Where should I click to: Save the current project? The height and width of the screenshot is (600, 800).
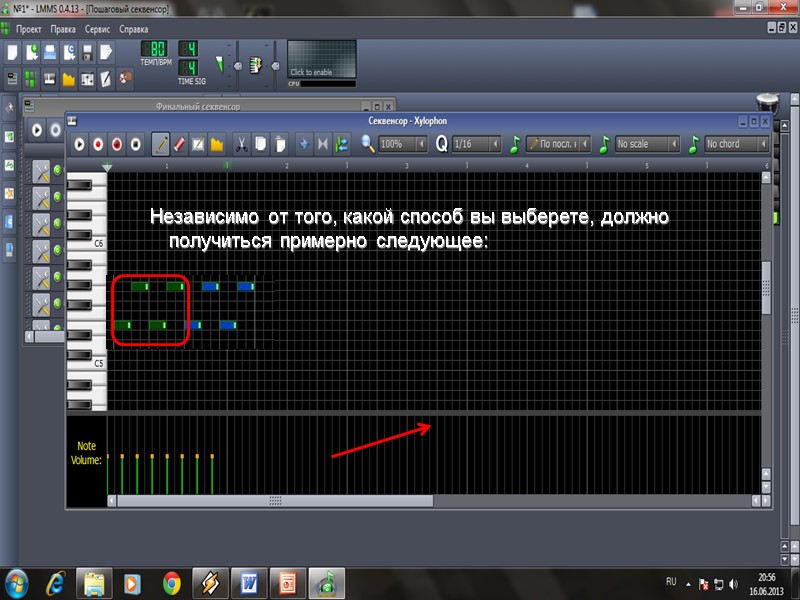tap(87, 52)
